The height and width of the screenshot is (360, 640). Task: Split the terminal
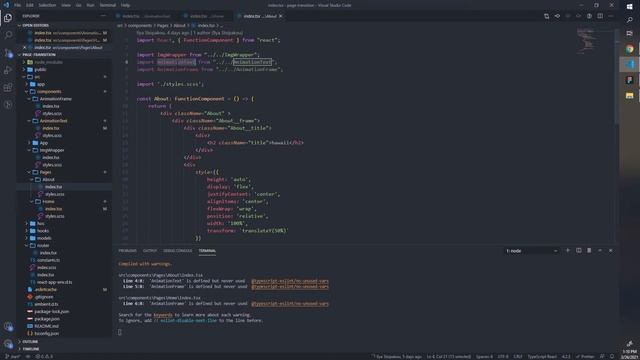pos(578,251)
